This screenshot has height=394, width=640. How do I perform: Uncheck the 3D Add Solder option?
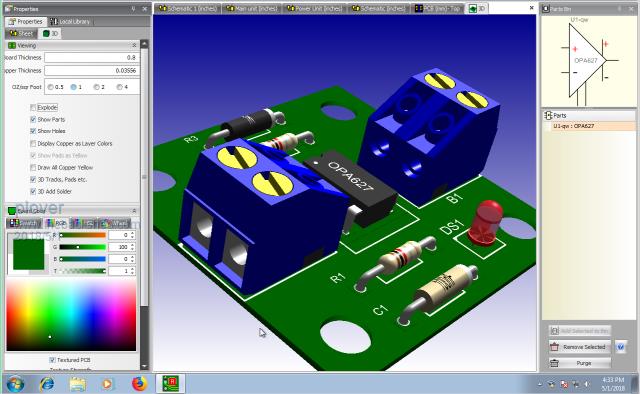[x=33, y=191]
